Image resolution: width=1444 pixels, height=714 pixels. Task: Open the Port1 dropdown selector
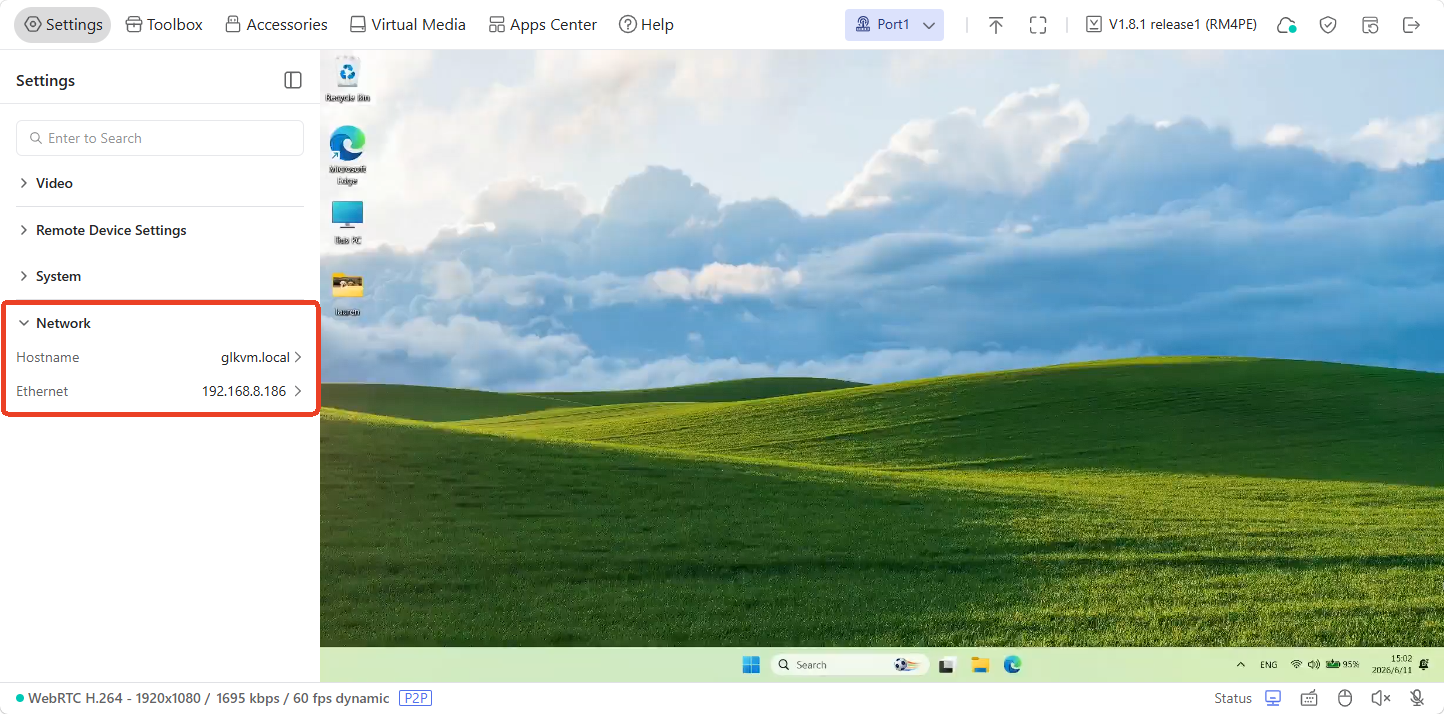pos(894,24)
